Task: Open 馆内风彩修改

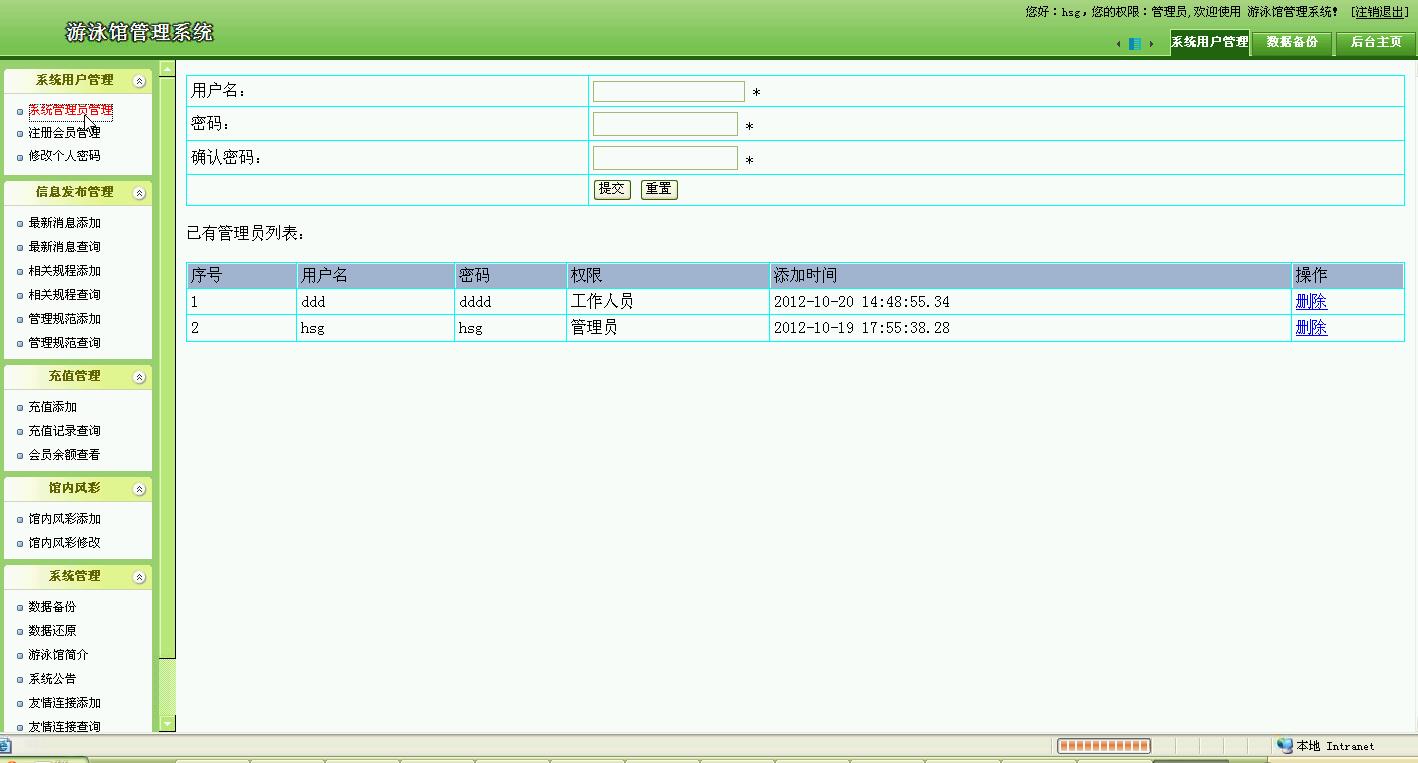Action: tap(64, 543)
